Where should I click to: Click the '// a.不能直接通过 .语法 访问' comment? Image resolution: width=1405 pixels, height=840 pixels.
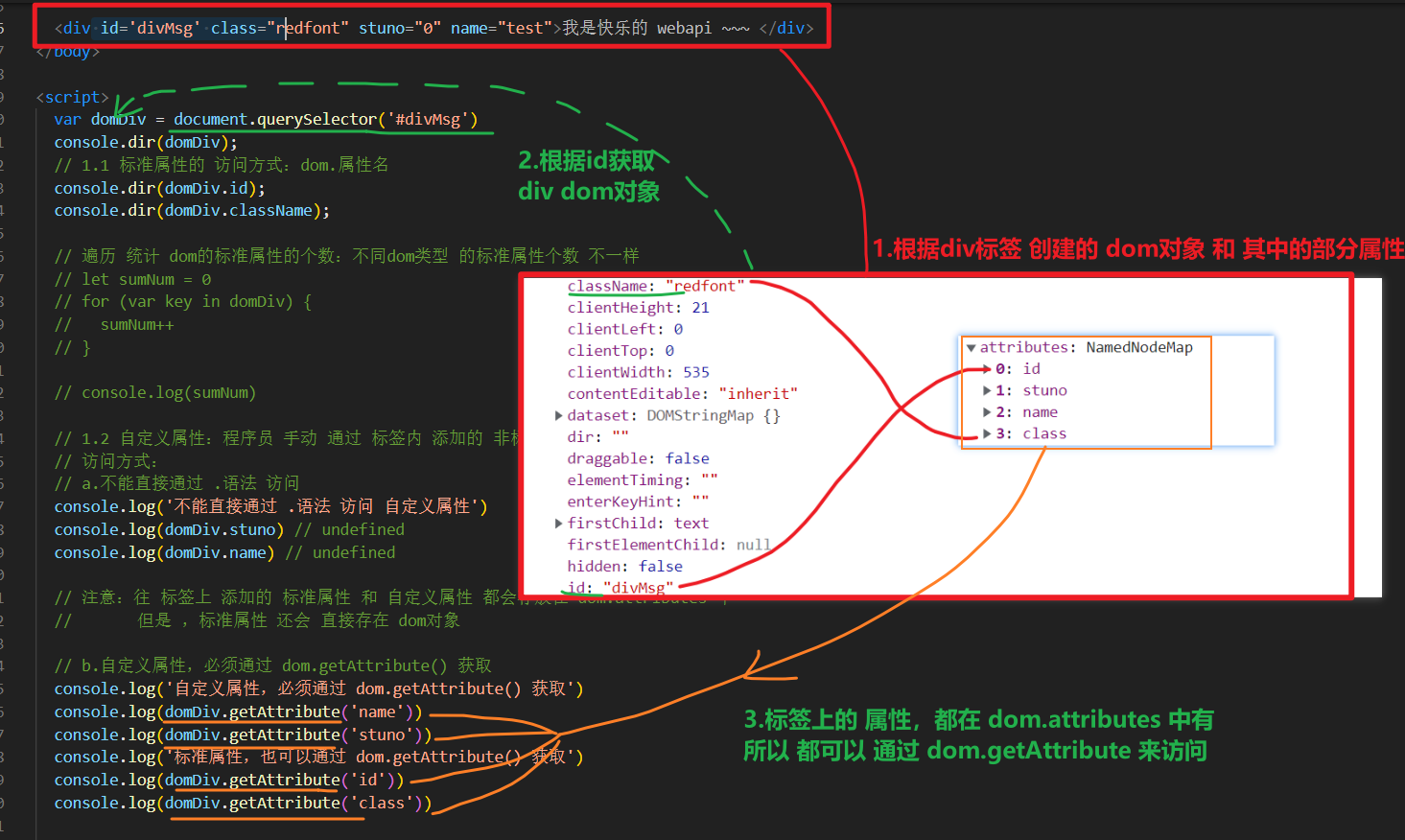(x=176, y=483)
